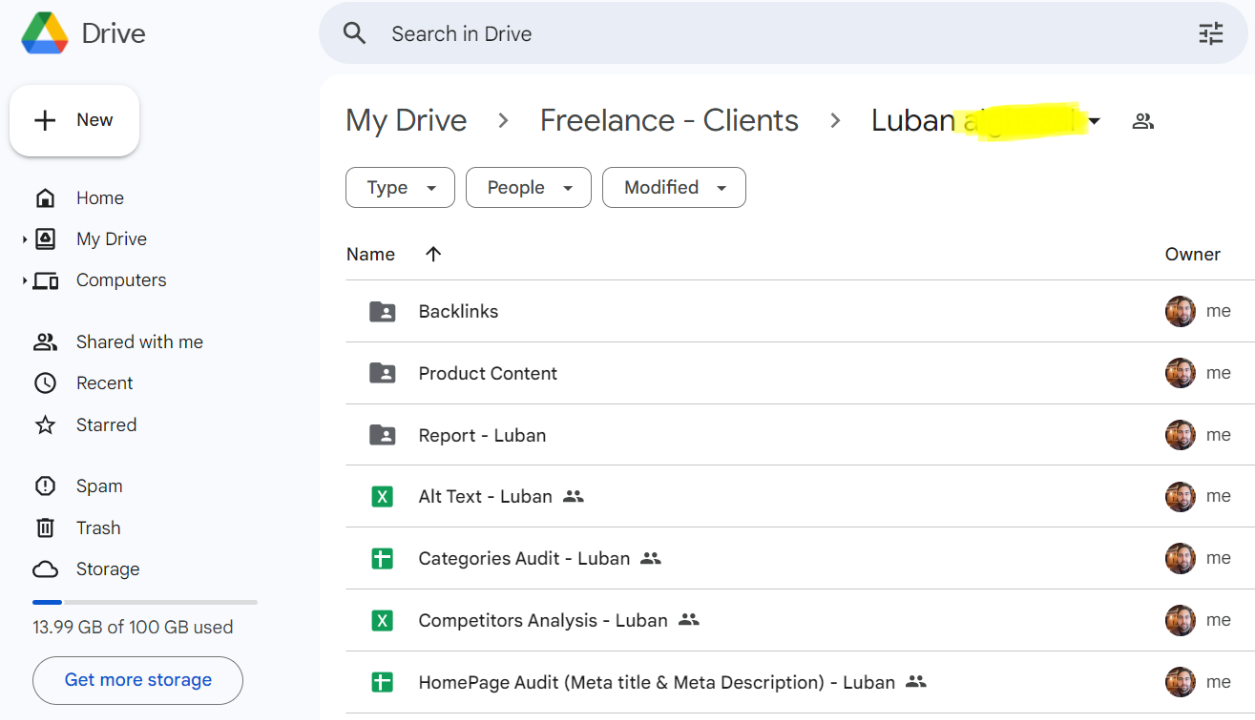Select the Product Content folder name
This screenshot has width=1255, height=720.
pyautogui.click(x=488, y=373)
